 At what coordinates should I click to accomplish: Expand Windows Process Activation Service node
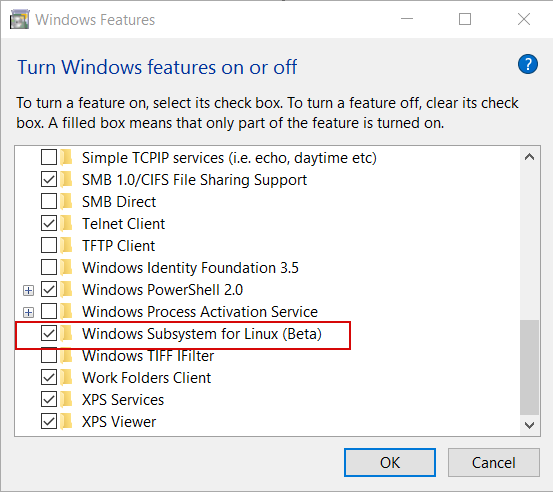29,312
